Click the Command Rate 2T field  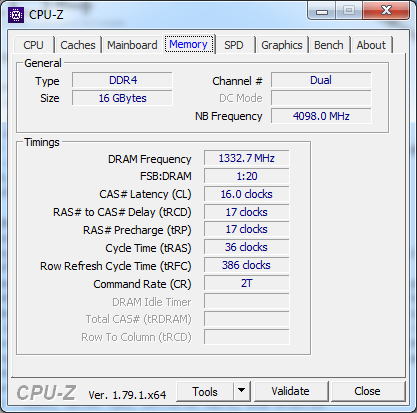point(247,283)
